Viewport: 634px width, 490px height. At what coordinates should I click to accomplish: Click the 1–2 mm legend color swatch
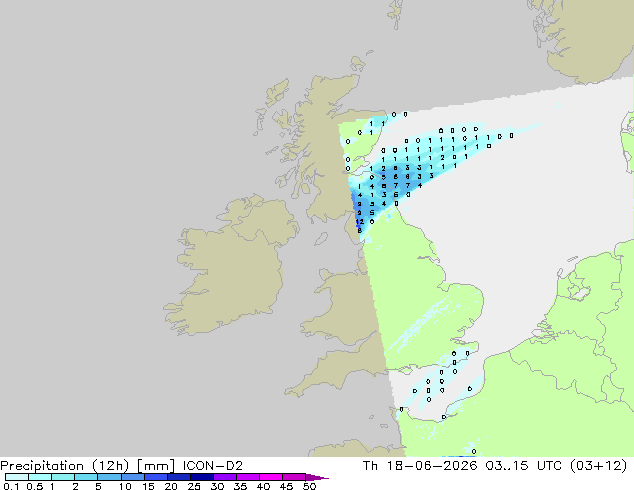[x=63, y=477]
